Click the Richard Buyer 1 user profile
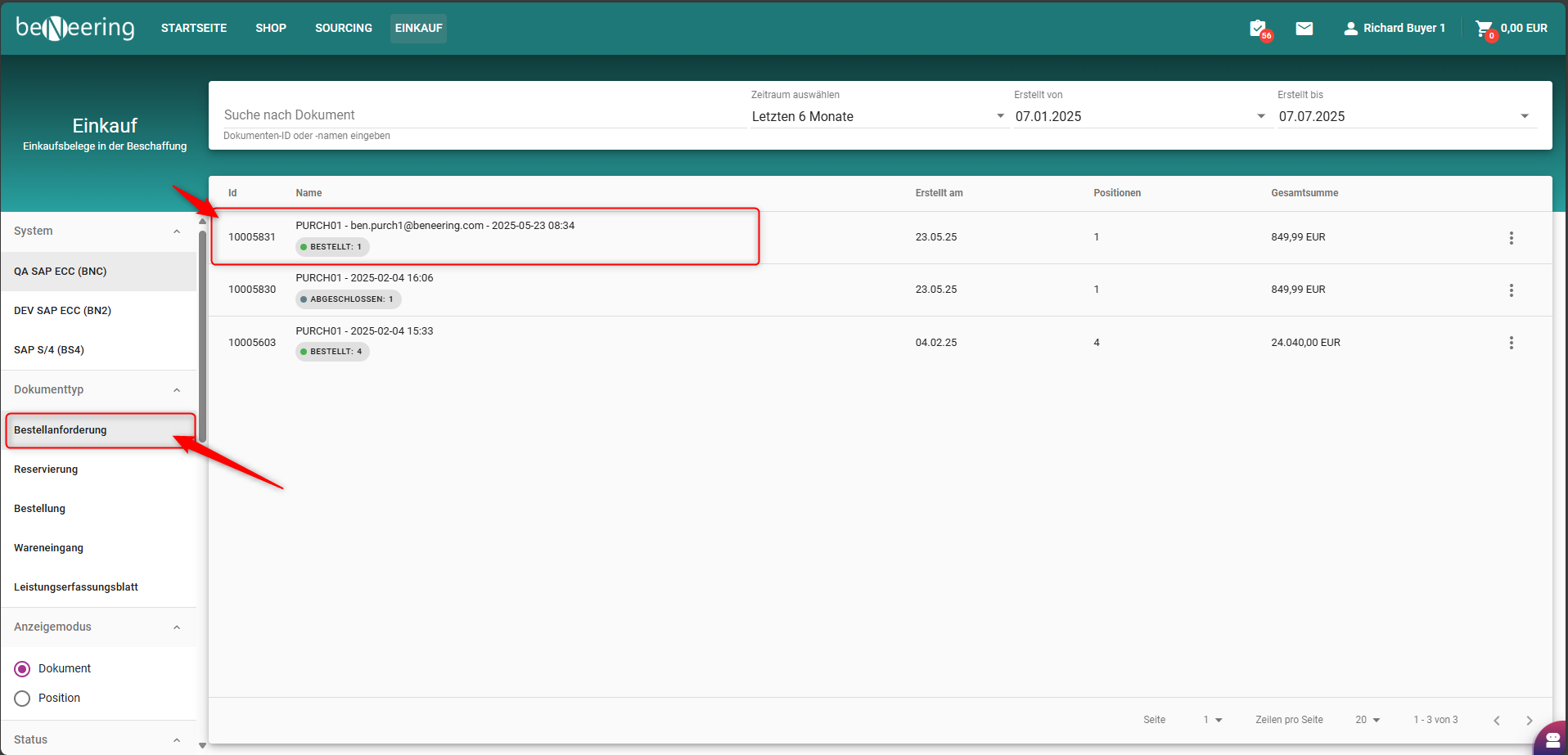1568x755 pixels. pyautogui.click(x=1395, y=29)
